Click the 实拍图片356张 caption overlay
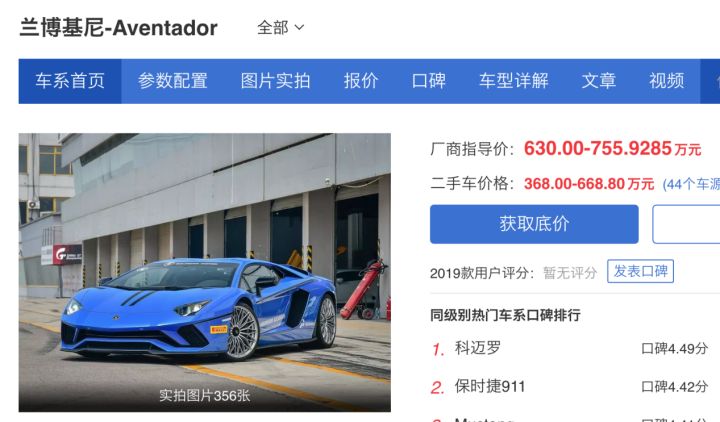Image resolution: width=720 pixels, height=422 pixels. click(205, 395)
